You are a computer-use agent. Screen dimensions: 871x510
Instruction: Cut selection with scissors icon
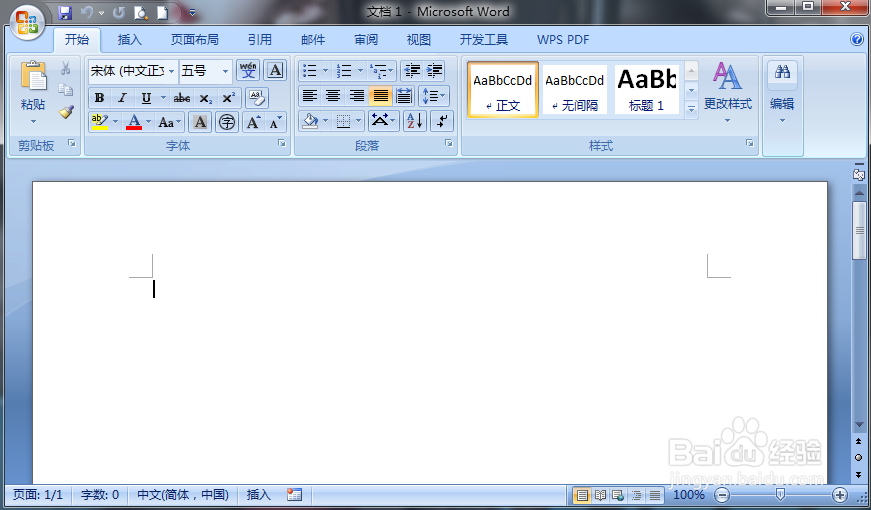(x=66, y=68)
